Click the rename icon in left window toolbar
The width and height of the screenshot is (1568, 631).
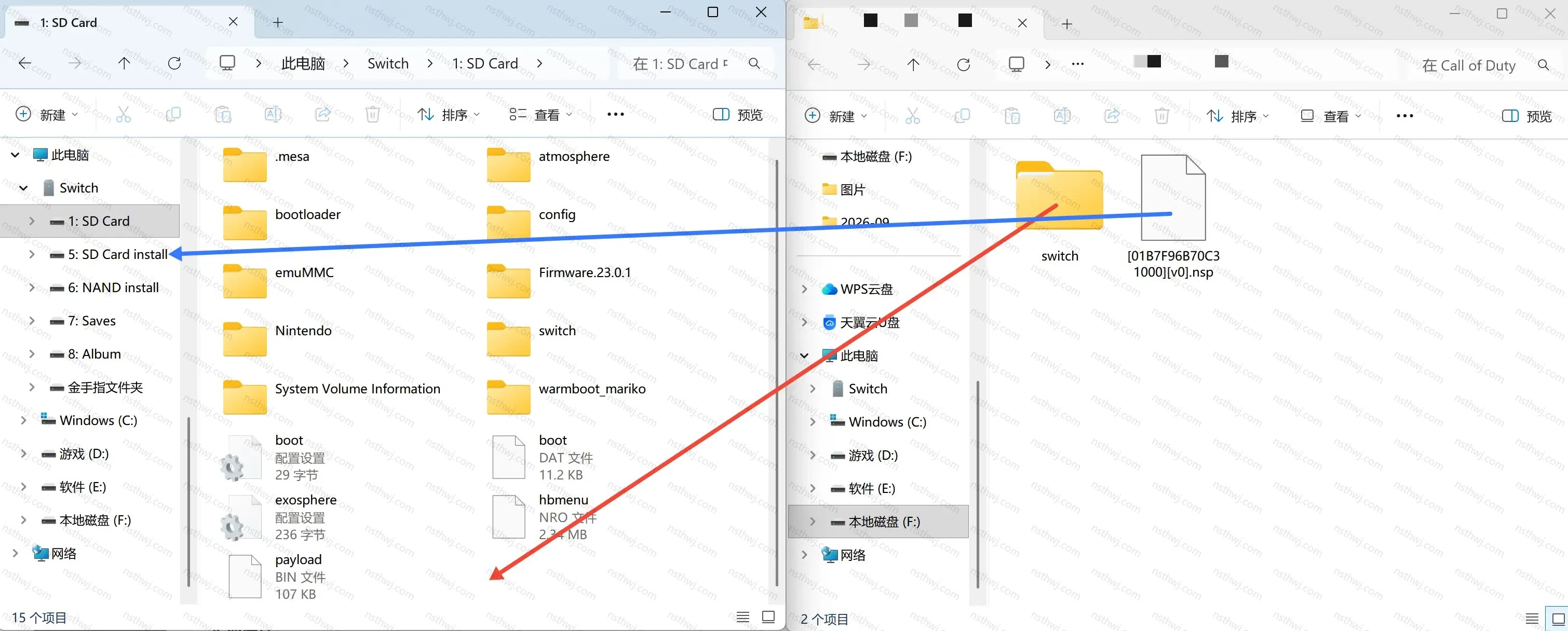(273, 114)
